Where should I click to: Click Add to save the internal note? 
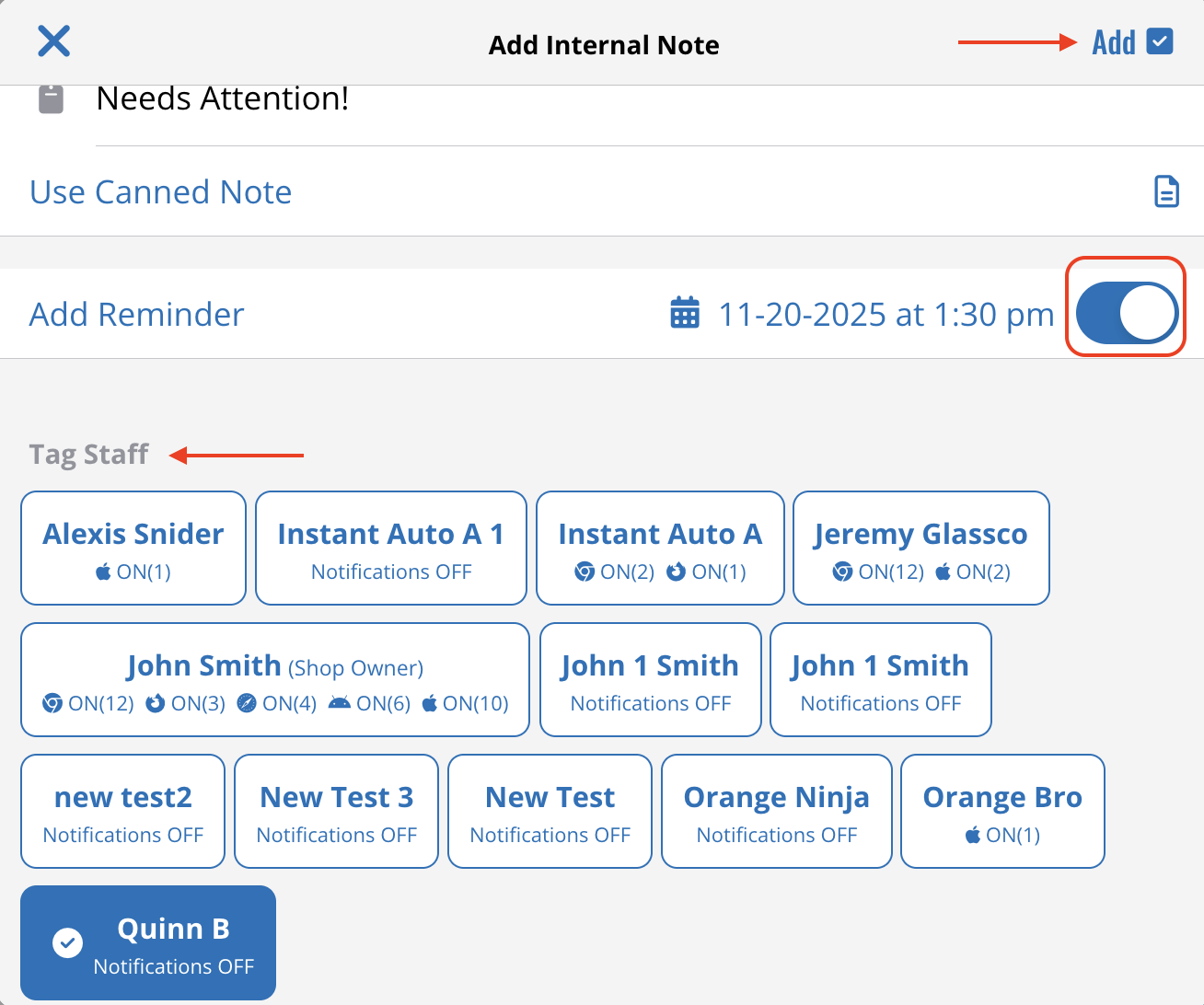1113,41
